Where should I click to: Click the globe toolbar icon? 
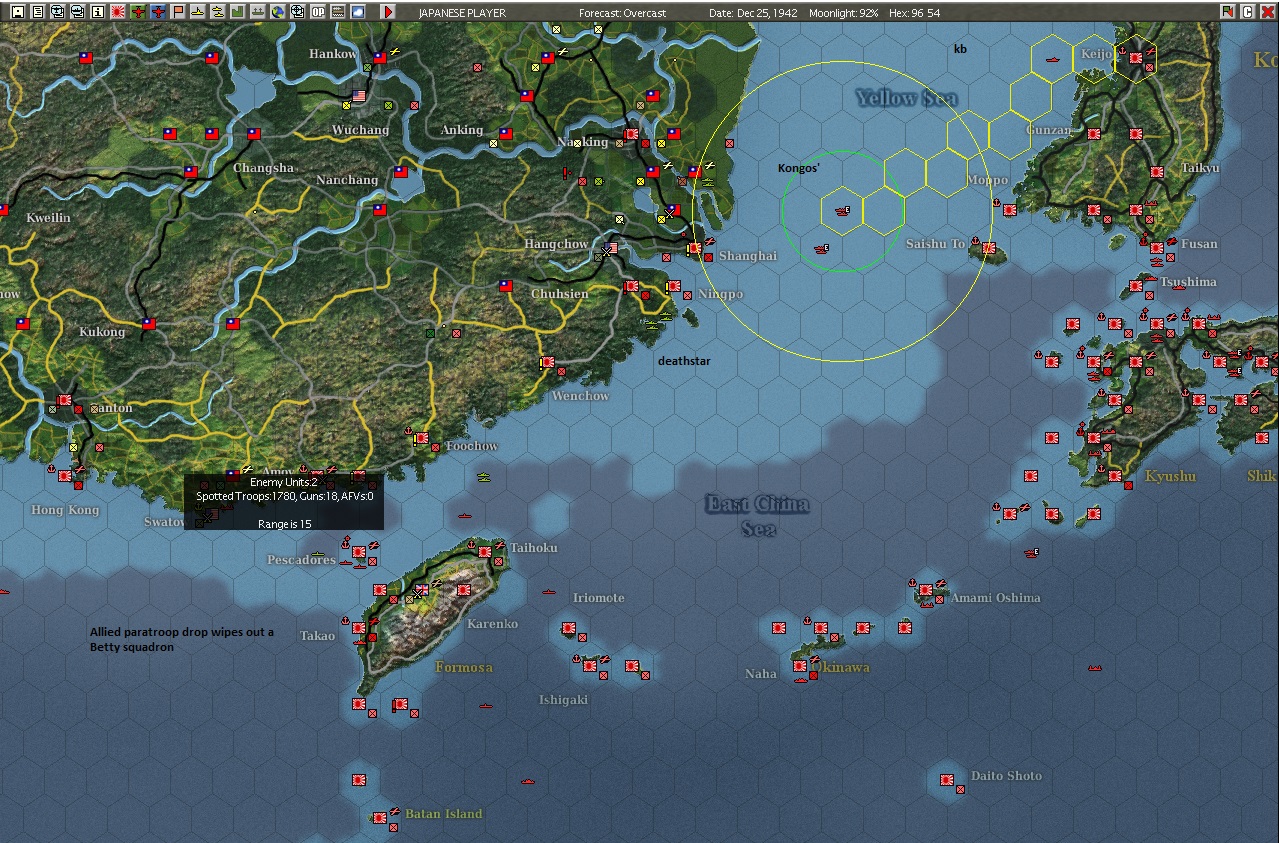[x=277, y=12]
